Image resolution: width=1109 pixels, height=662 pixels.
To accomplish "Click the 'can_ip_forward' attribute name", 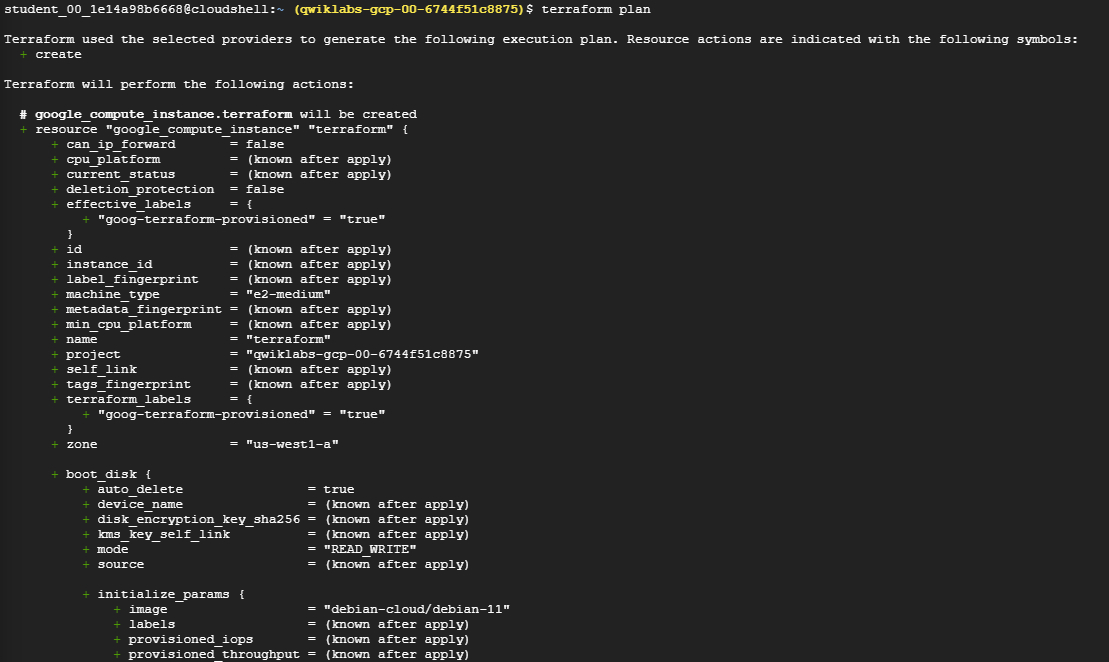I will pos(121,144).
